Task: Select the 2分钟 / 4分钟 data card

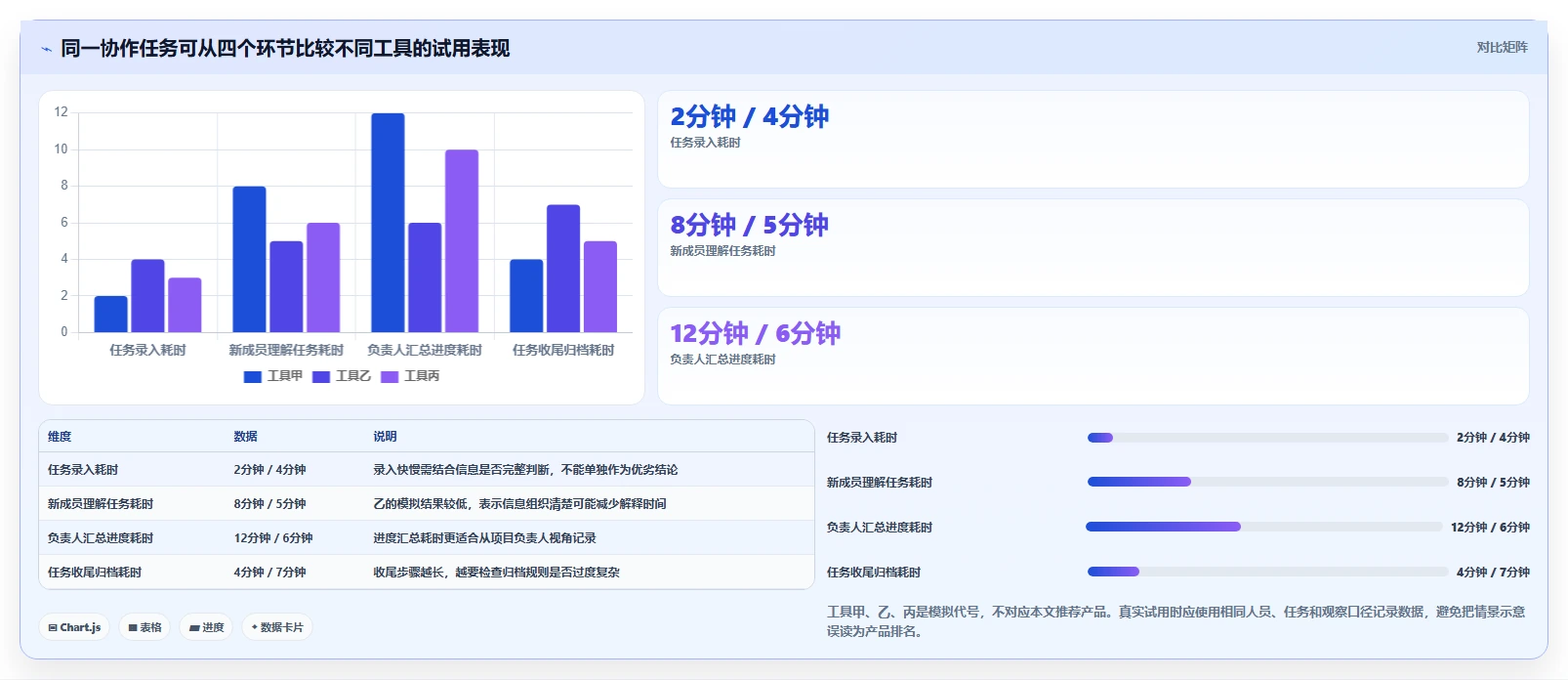Action: [x=1093, y=140]
